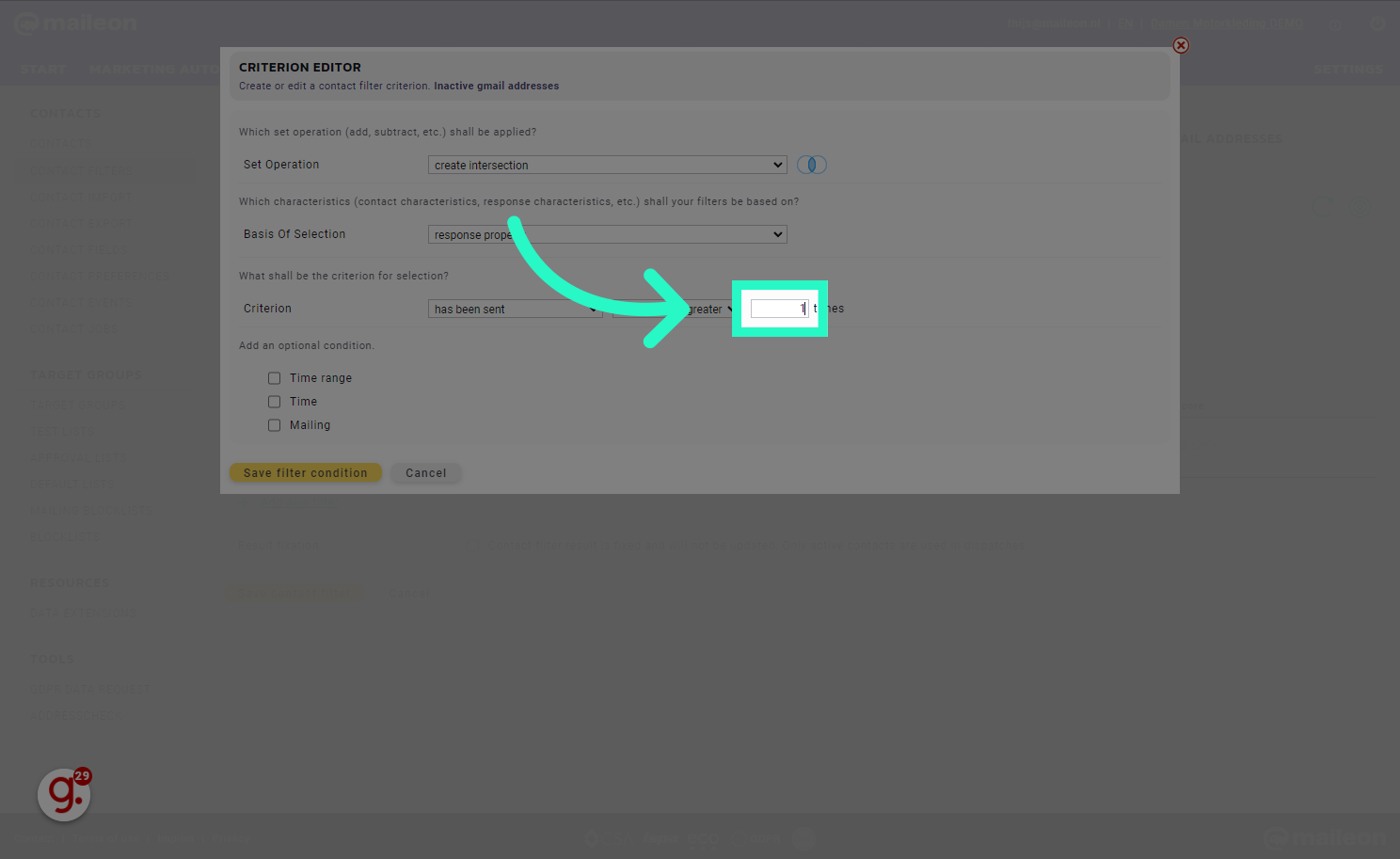Screen dimensions: 1400x859
Task: Click the intersection Venn diagram icon
Action: [x=811, y=165]
